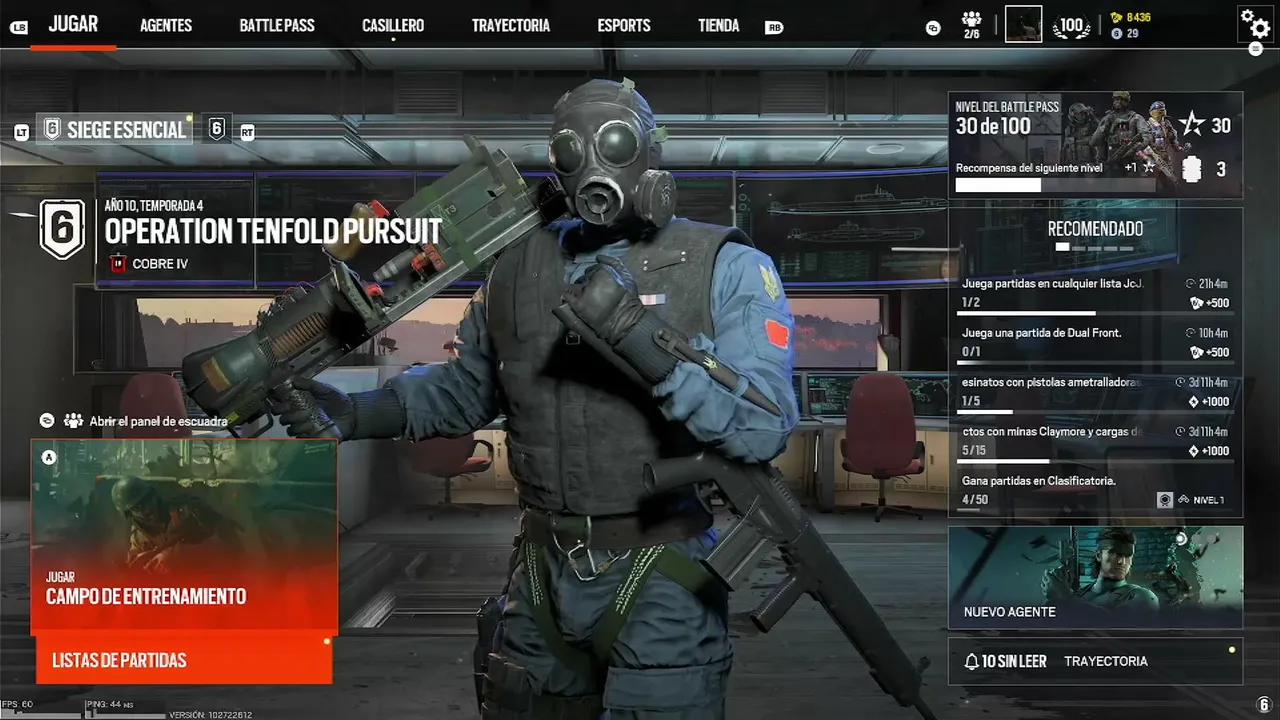Open the Esports tab
Screen dimensions: 1280x720
(624, 26)
